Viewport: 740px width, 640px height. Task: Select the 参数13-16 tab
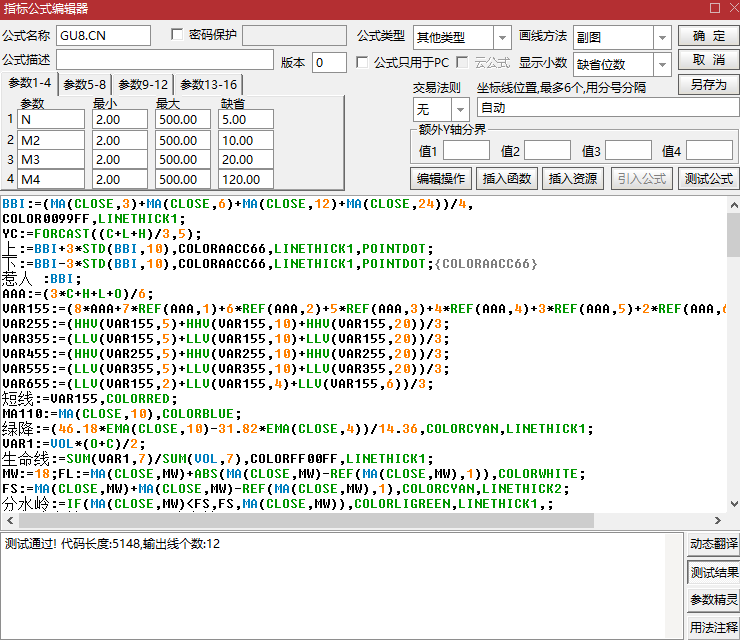(x=209, y=84)
